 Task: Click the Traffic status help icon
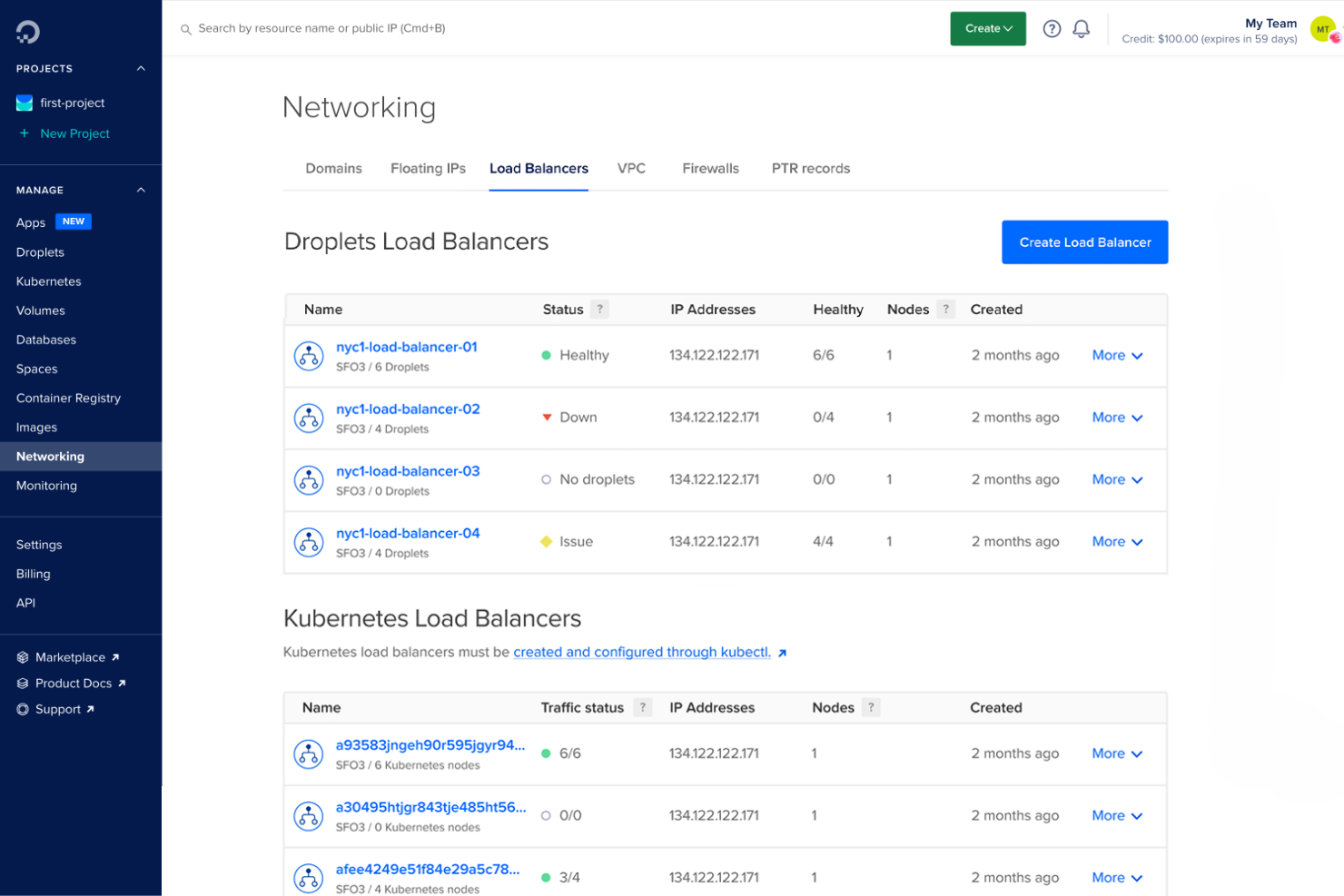(643, 707)
